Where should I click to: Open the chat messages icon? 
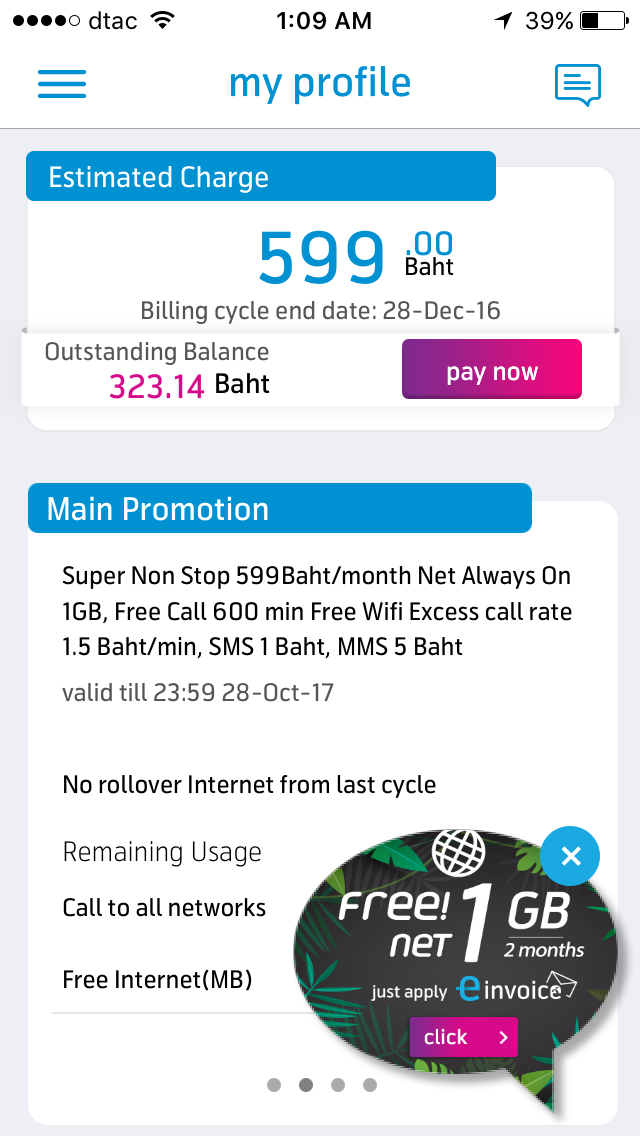[x=578, y=85]
